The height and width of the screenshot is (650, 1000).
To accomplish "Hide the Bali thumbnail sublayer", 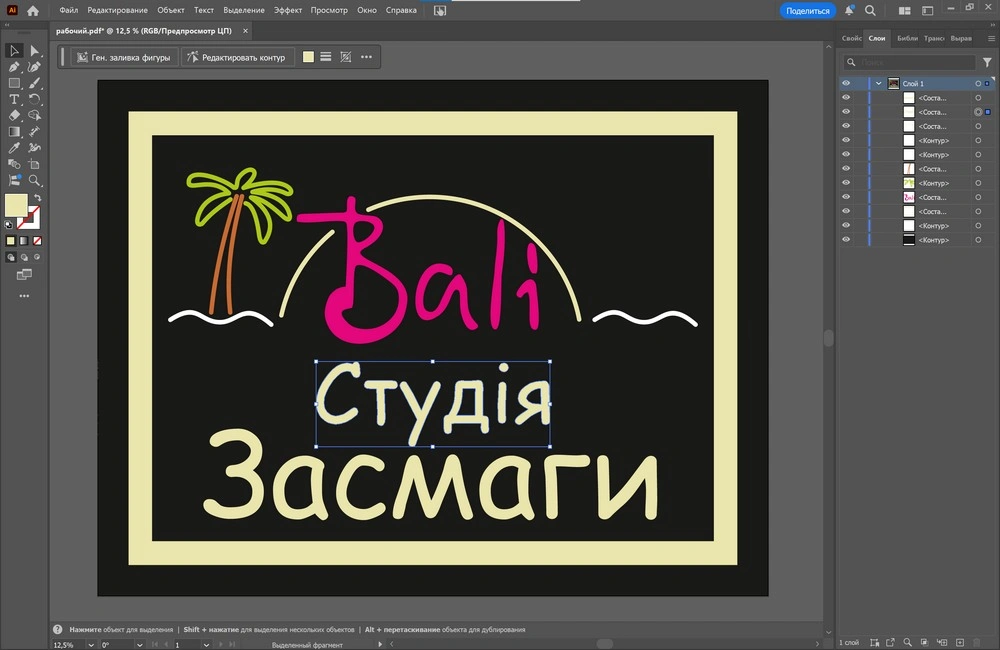I will pos(846,198).
